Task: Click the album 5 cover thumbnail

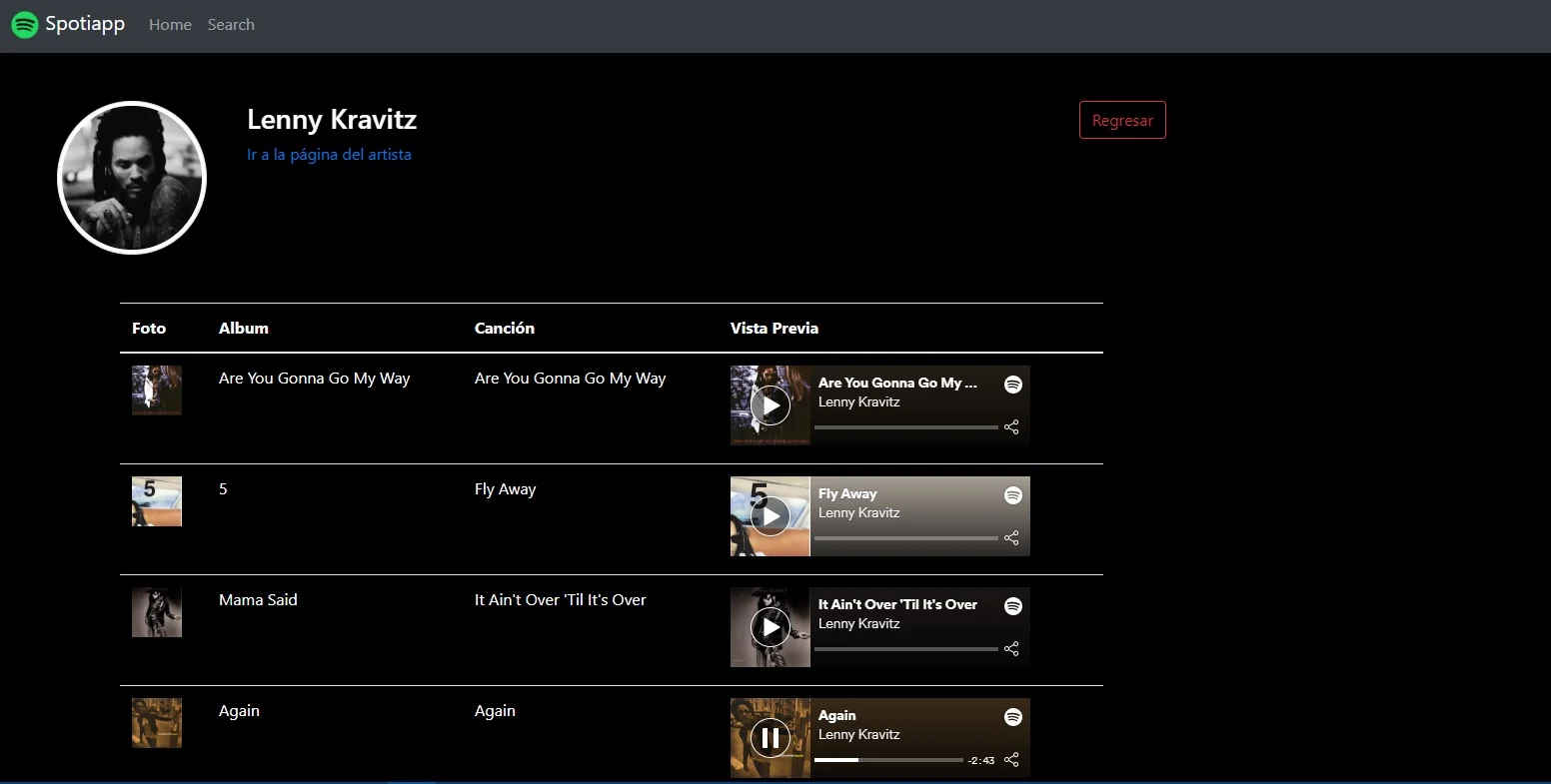Action: point(157,501)
